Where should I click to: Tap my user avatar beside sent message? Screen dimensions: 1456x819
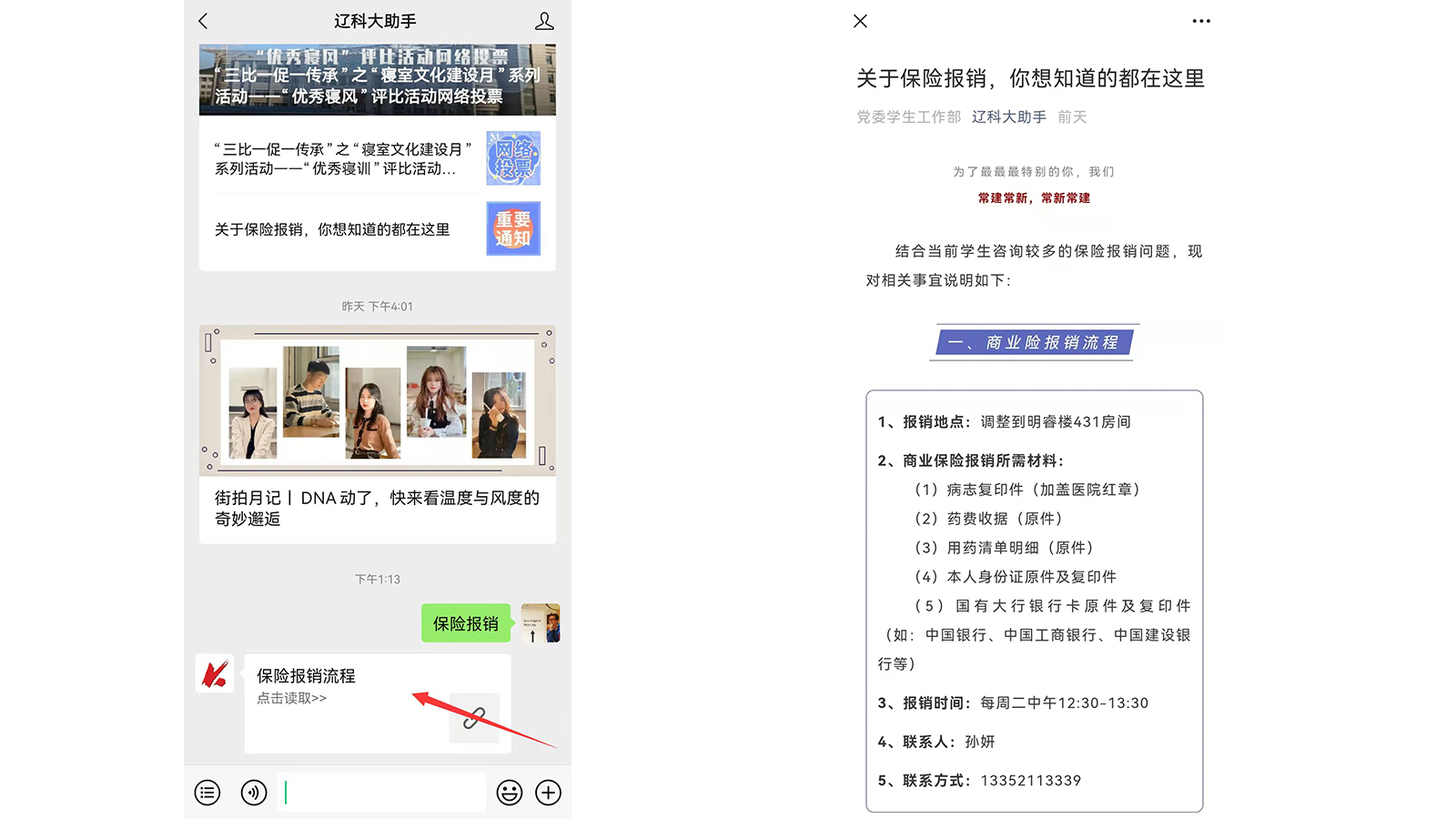tap(541, 623)
